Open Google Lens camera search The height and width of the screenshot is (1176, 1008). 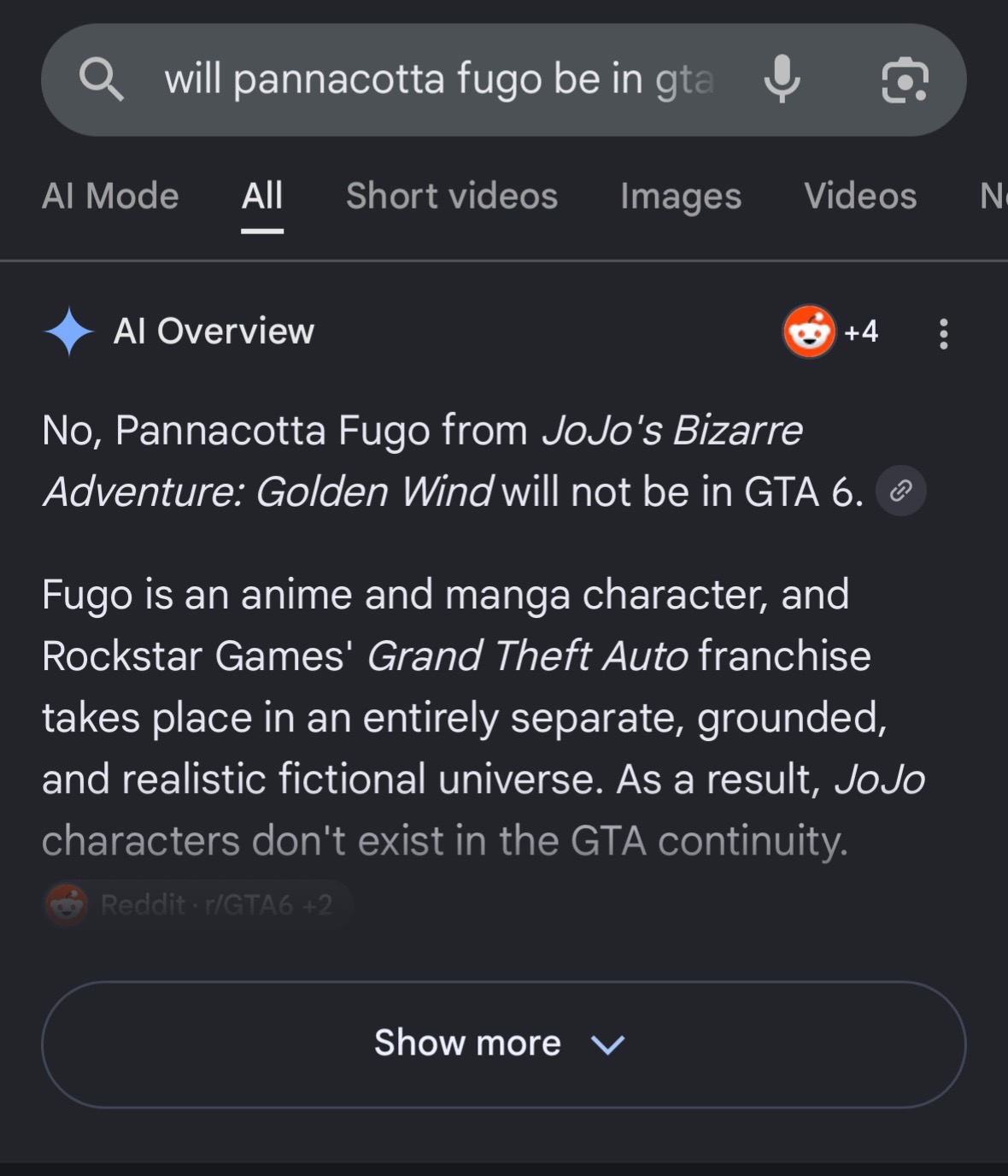point(905,80)
